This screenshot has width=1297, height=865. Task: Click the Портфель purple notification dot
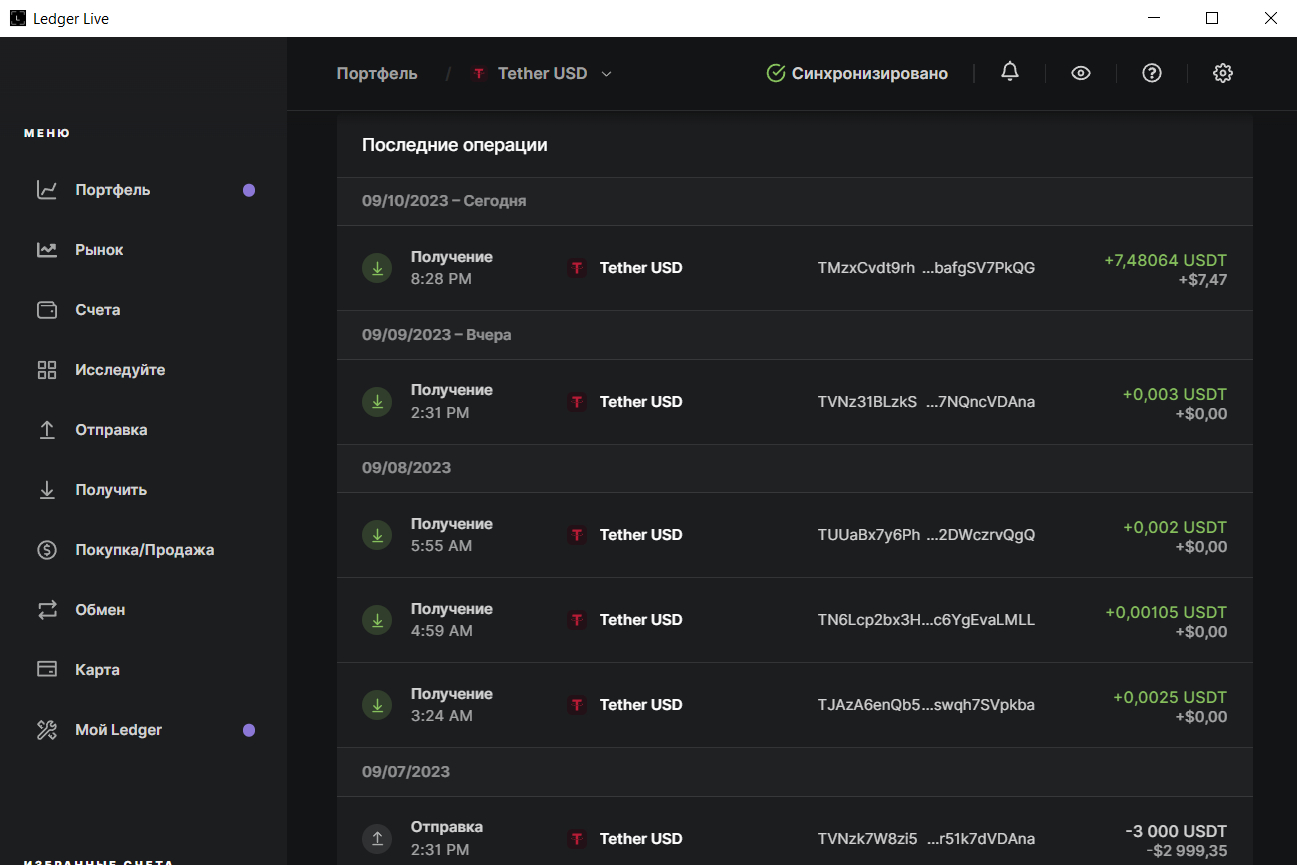[x=249, y=190]
